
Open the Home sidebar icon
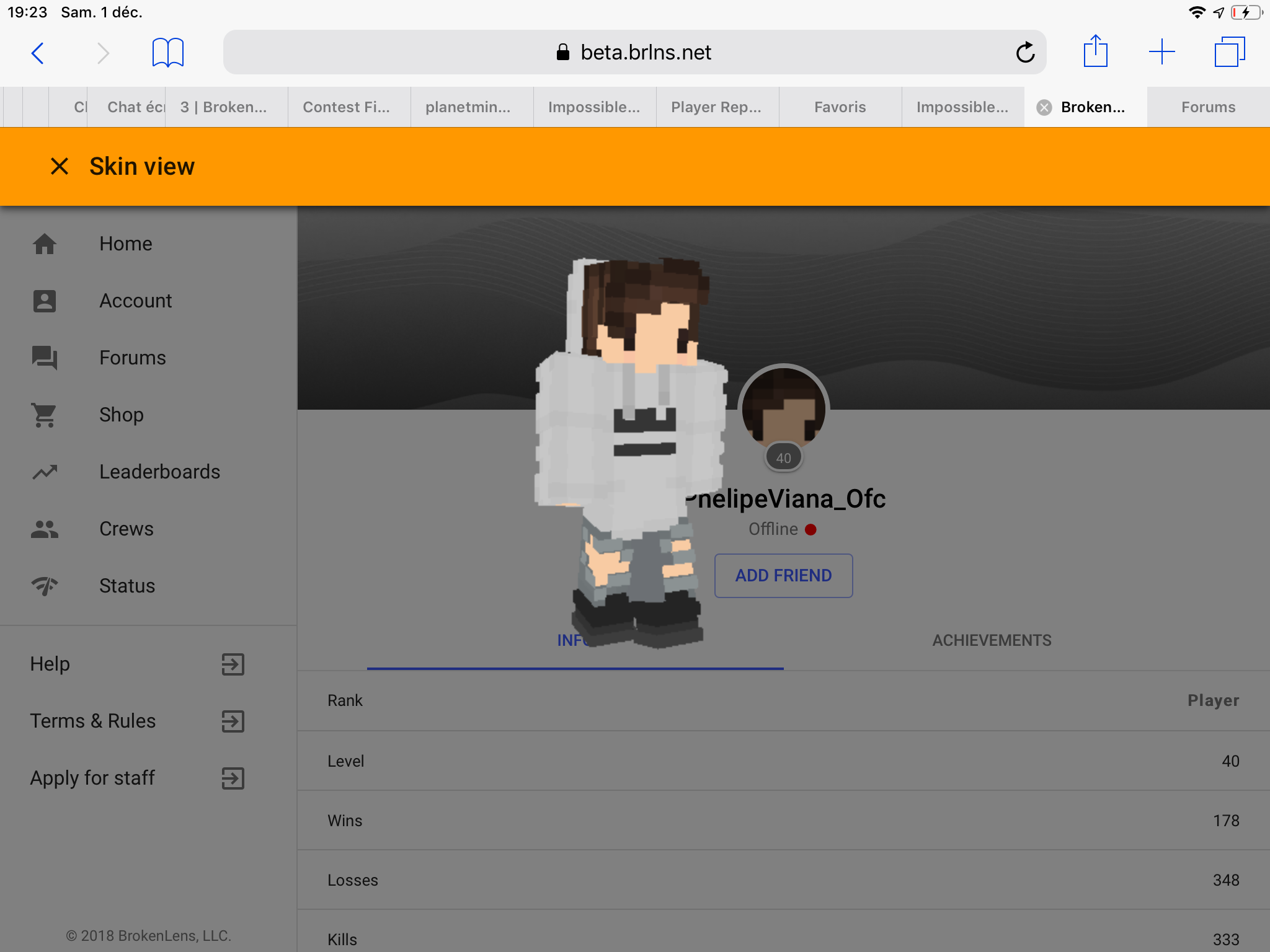[45, 244]
